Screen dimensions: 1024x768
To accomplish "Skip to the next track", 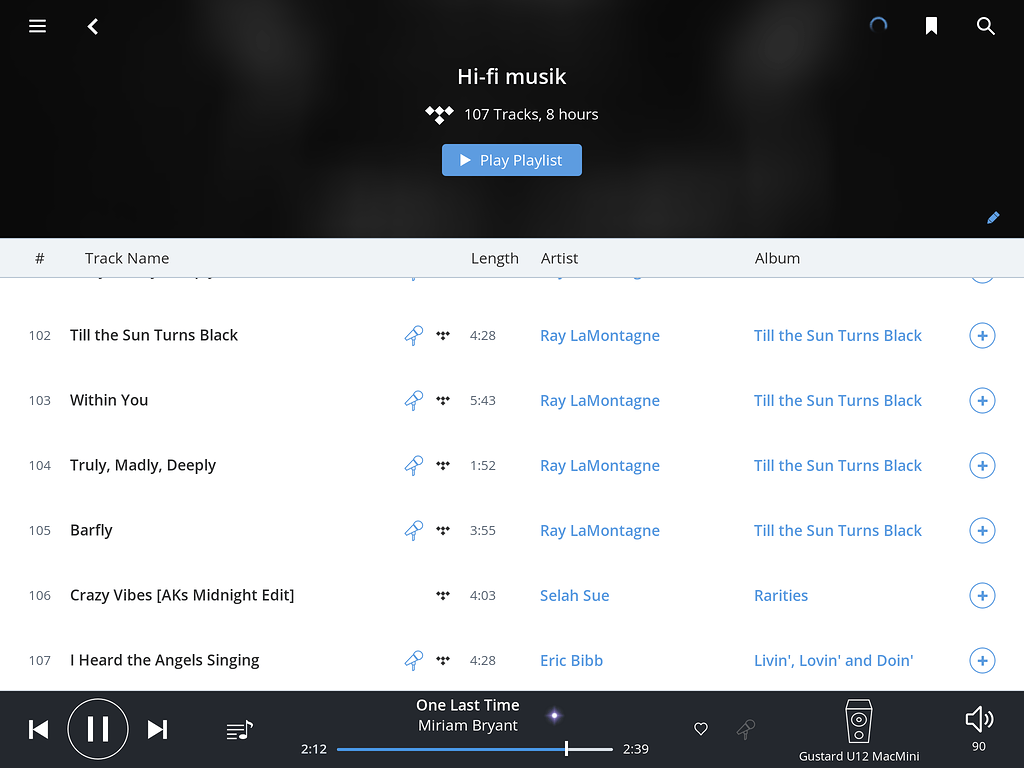I will [157, 729].
